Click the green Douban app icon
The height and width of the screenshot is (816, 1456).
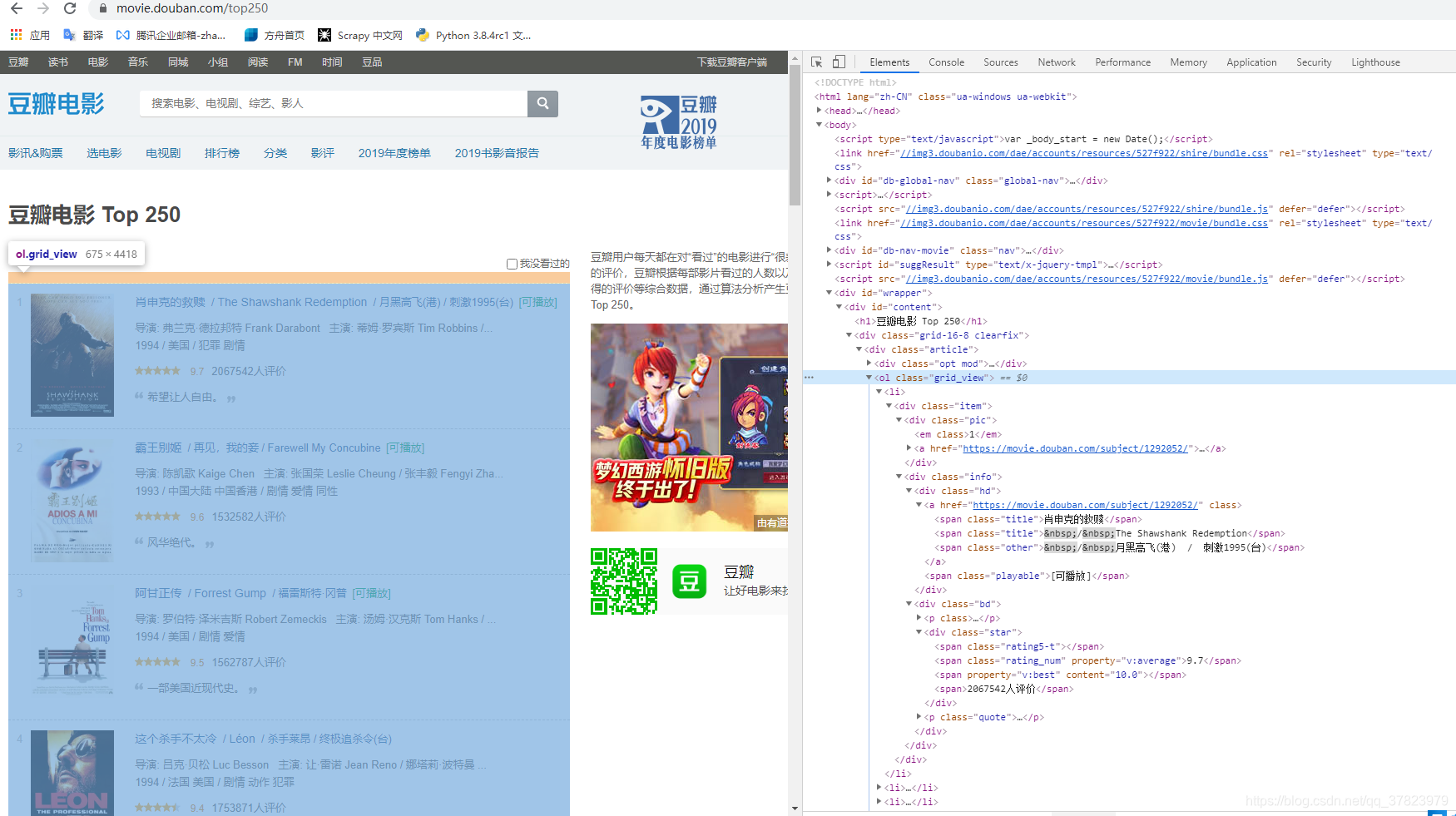coord(689,581)
